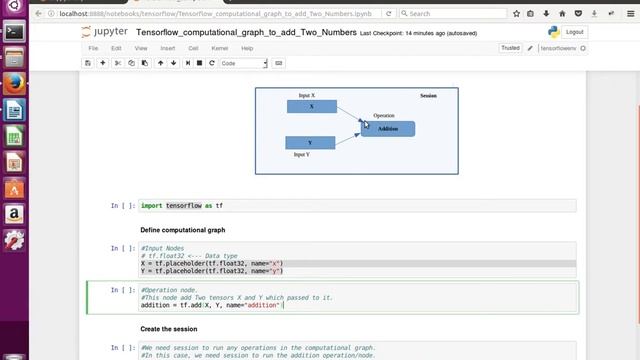This screenshot has width=640, height=360.
Task: Interrupt the kernel with stop icon
Action: pyautogui.click(x=199, y=63)
